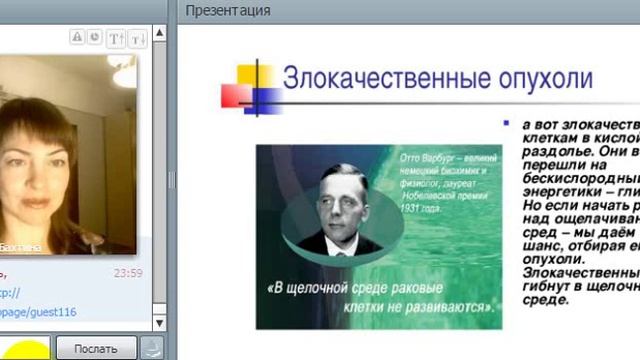Open the guest116 link in chat
Screen dimensions: 640x360
pos(38,312)
